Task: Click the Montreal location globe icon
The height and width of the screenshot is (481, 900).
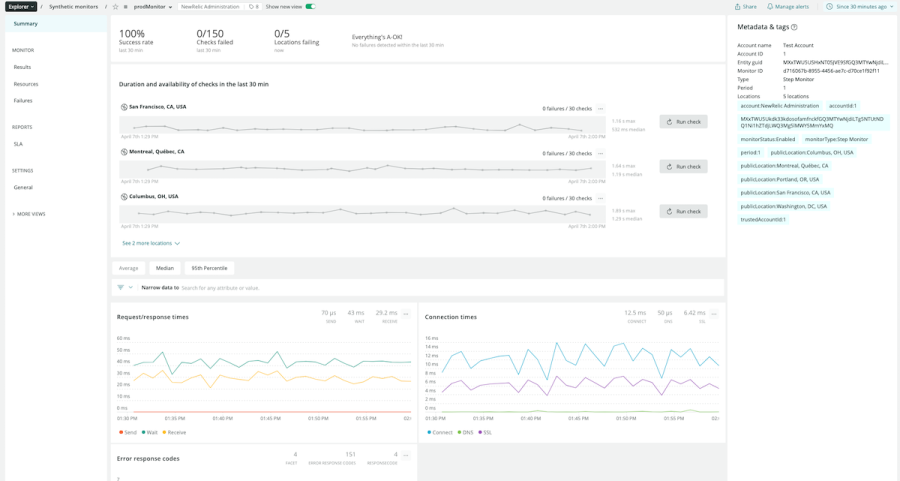Action: click(x=124, y=152)
